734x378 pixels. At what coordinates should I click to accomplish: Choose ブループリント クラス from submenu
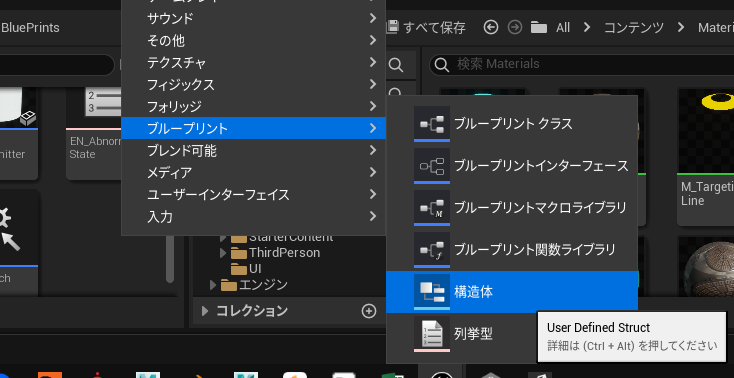pos(512,124)
